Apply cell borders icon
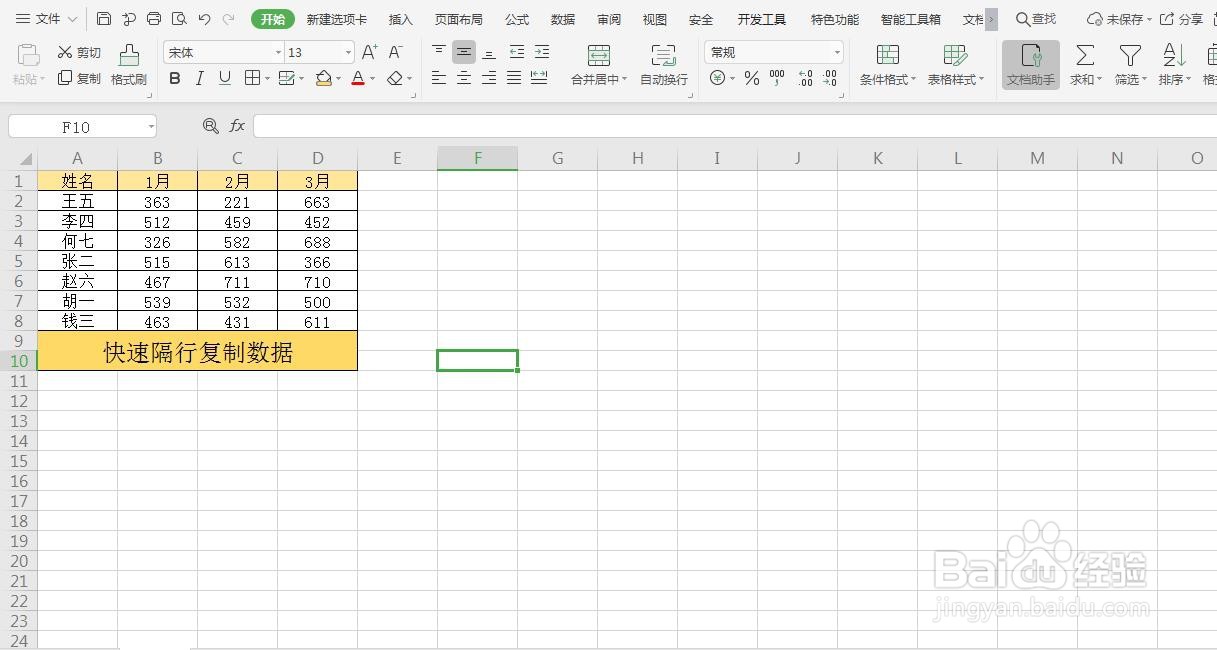This screenshot has height=650, width=1217. 252,78
